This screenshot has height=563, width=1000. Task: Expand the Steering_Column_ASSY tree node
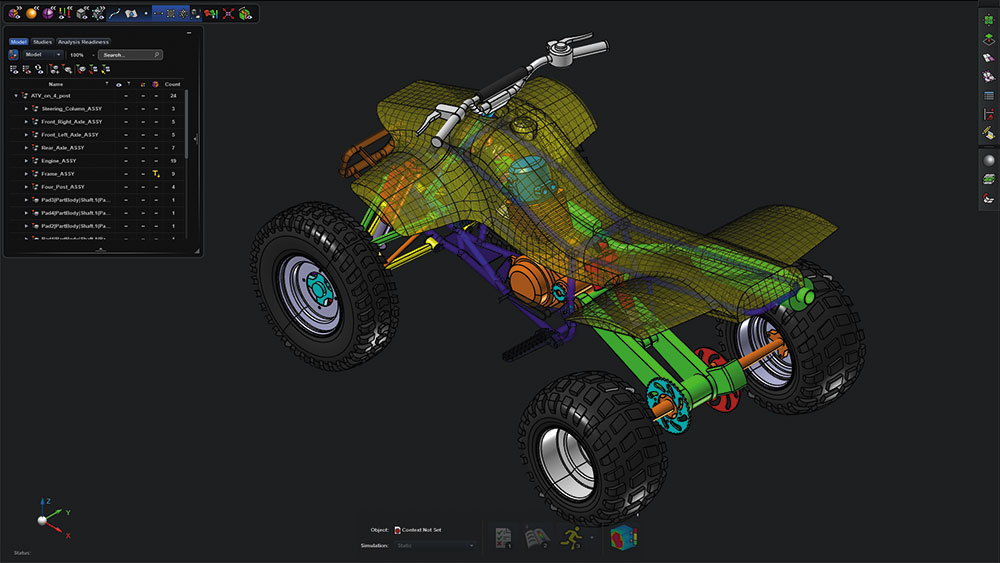coord(25,109)
